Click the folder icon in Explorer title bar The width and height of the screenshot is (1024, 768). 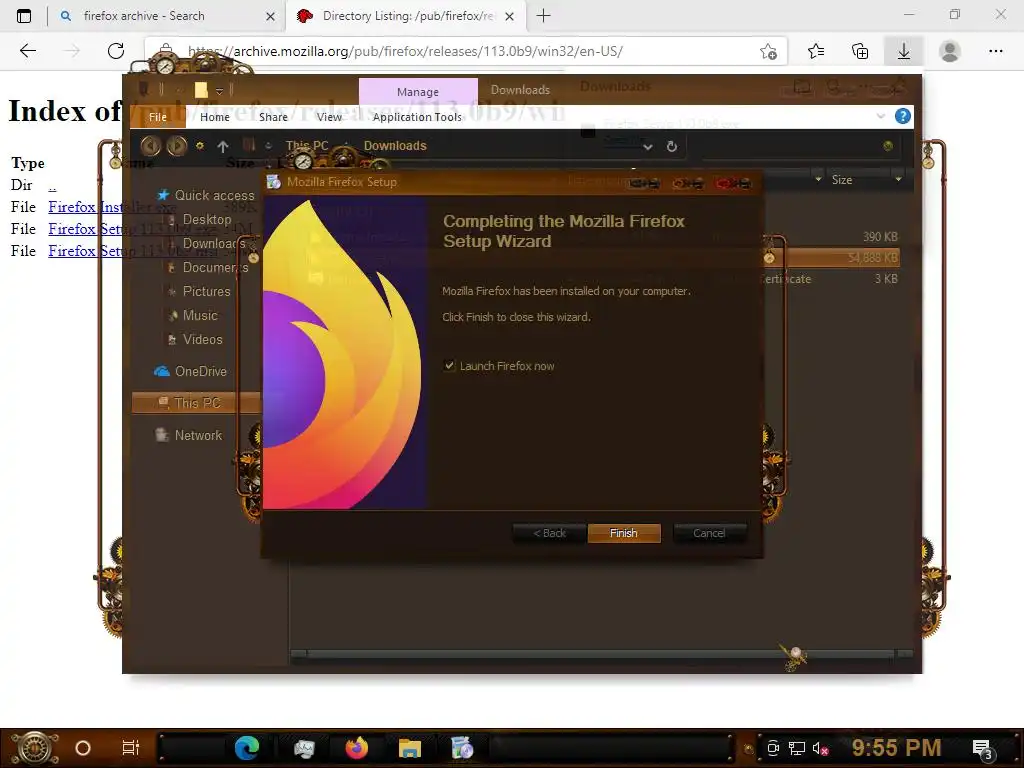(x=201, y=90)
